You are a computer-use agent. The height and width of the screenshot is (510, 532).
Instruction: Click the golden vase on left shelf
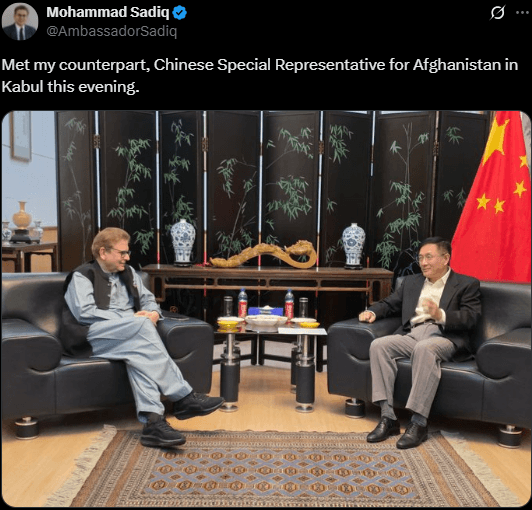(x=22, y=215)
